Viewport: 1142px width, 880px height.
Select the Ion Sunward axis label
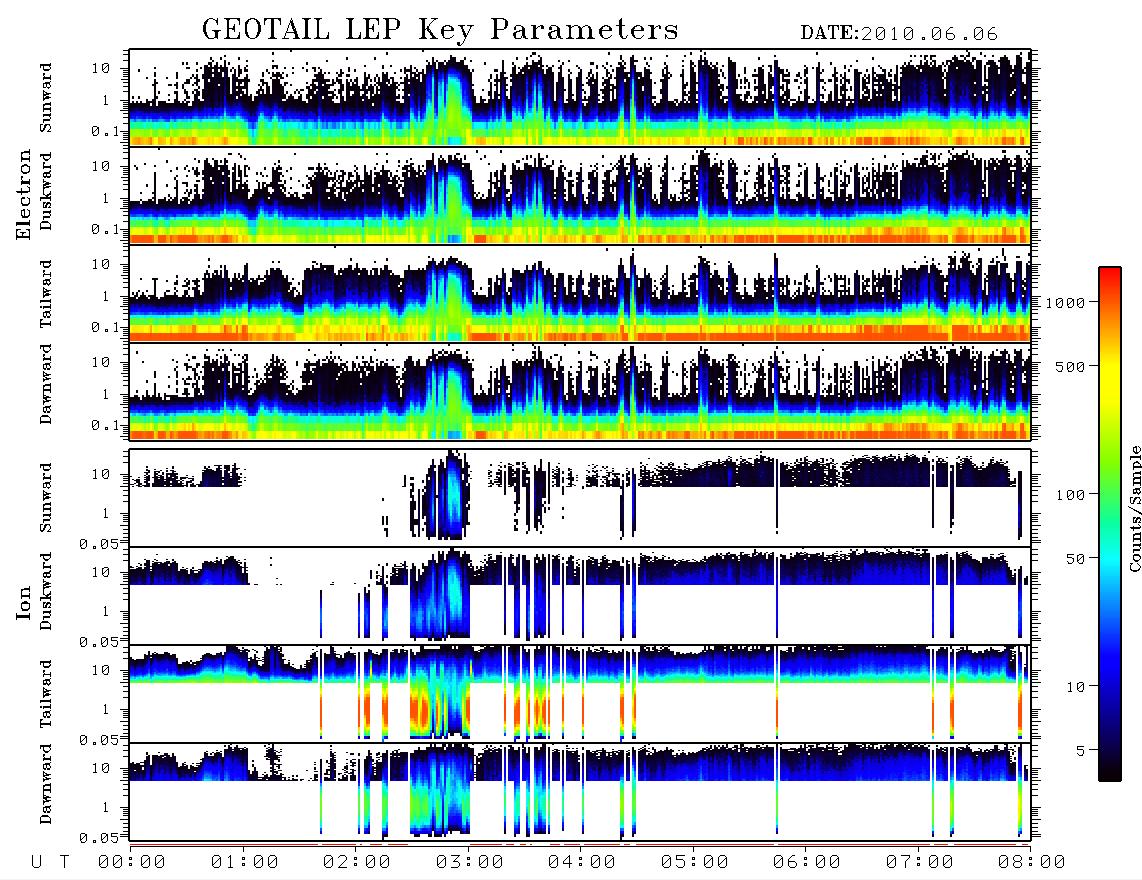(46, 498)
